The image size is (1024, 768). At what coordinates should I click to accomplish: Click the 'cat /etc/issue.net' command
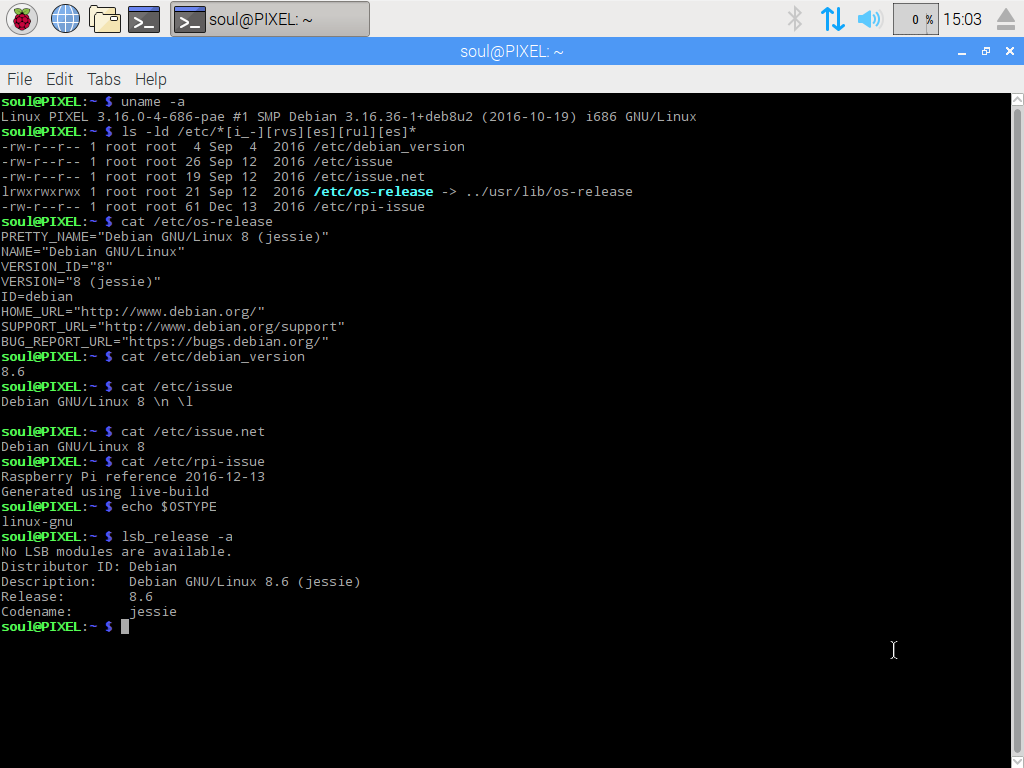coord(193,431)
